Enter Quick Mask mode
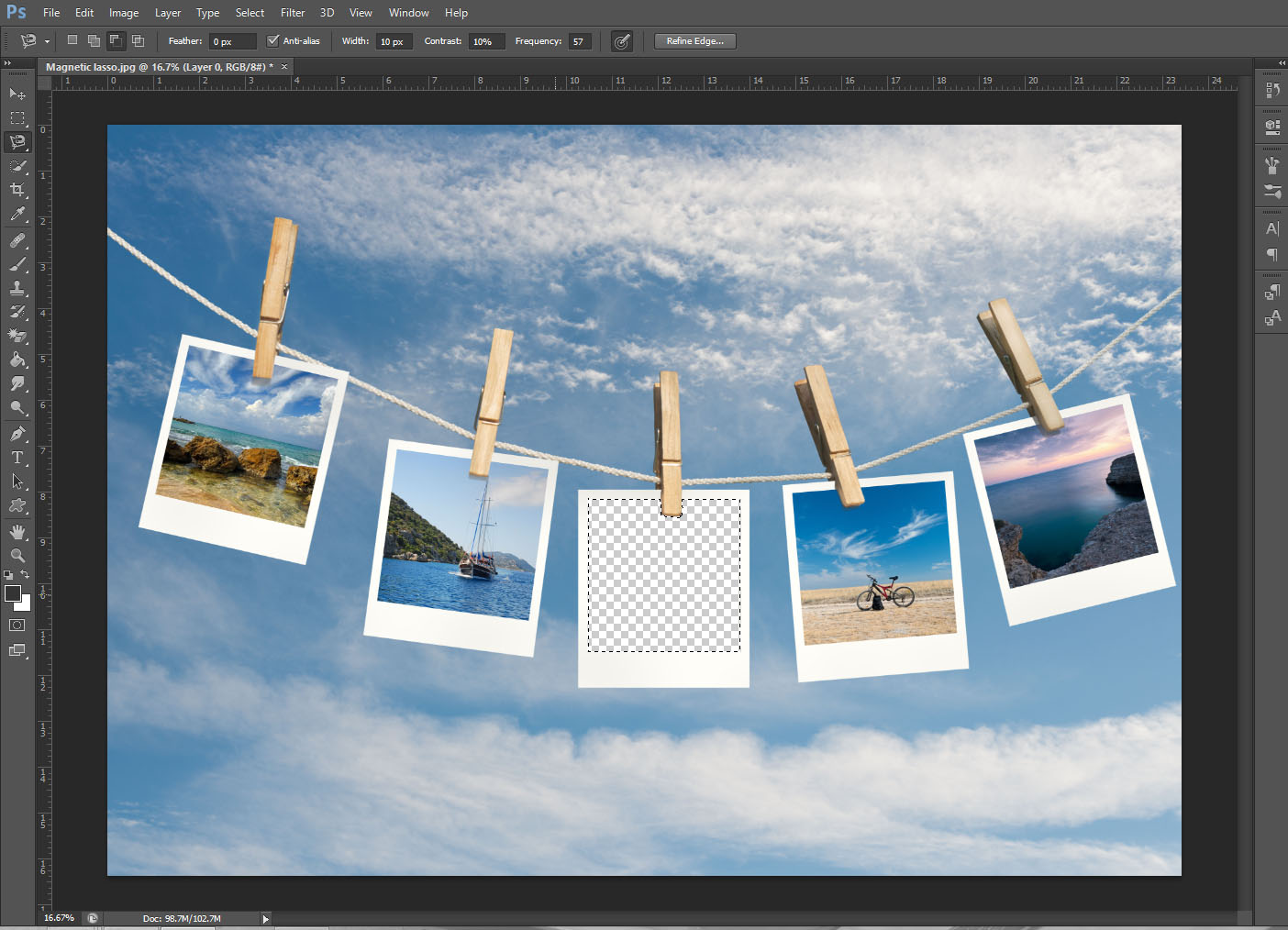Screen dimensions: 1288x930 tap(16, 625)
